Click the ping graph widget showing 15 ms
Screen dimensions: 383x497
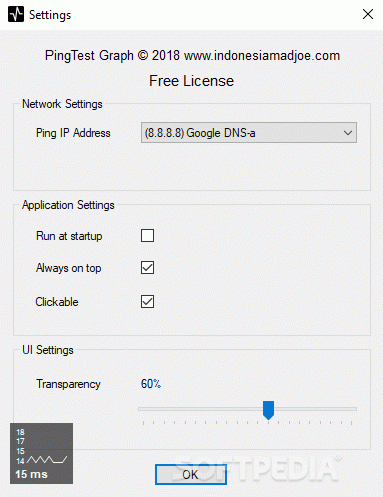click(41, 453)
